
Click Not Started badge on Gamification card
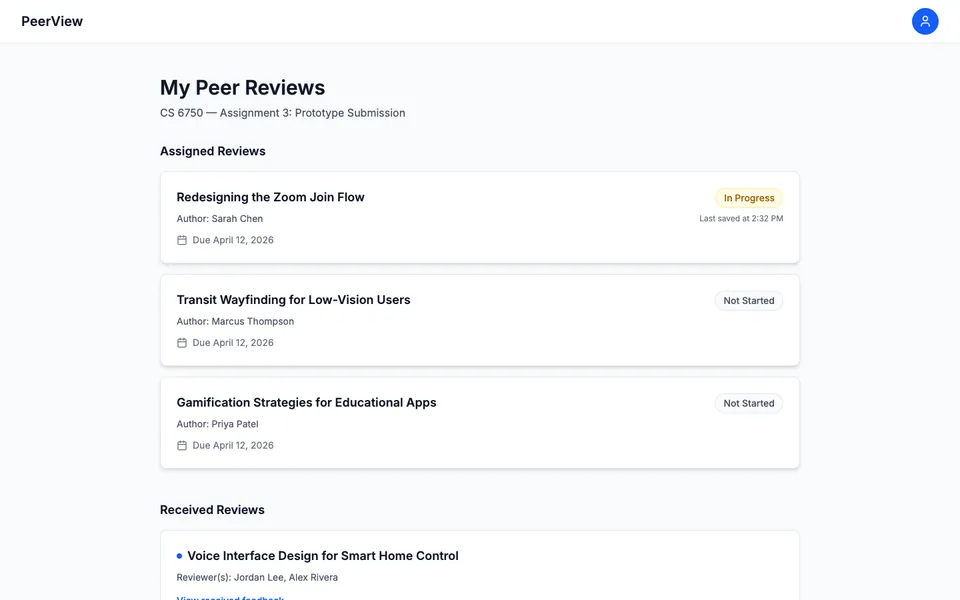tap(749, 403)
